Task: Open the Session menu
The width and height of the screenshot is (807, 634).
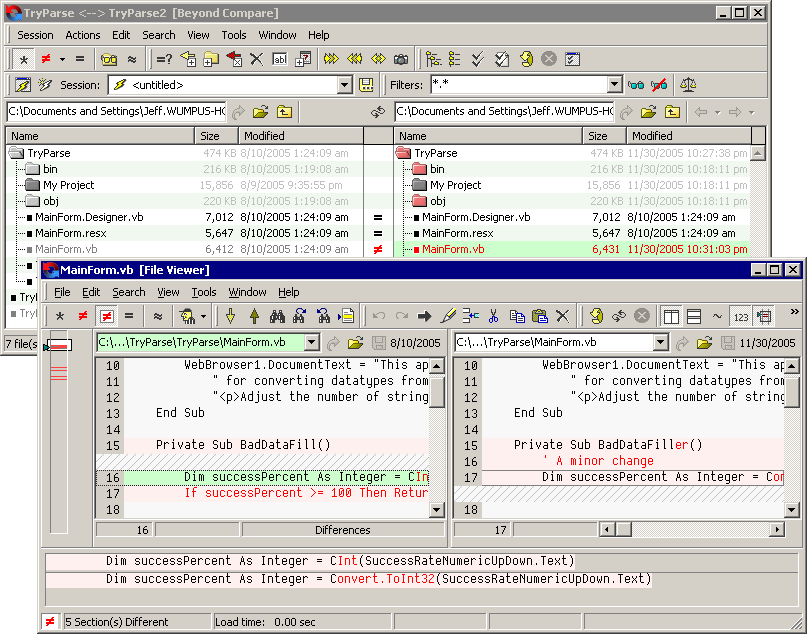Action: point(35,35)
